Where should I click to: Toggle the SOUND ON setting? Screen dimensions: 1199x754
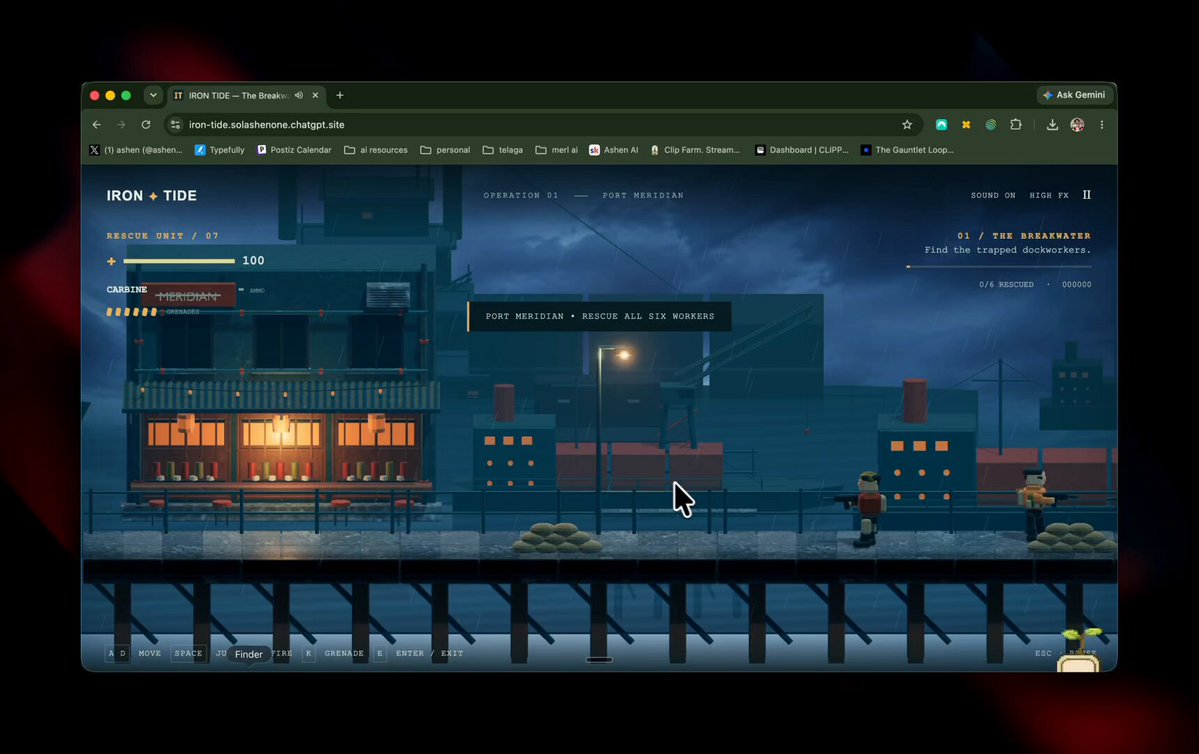[993, 196]
